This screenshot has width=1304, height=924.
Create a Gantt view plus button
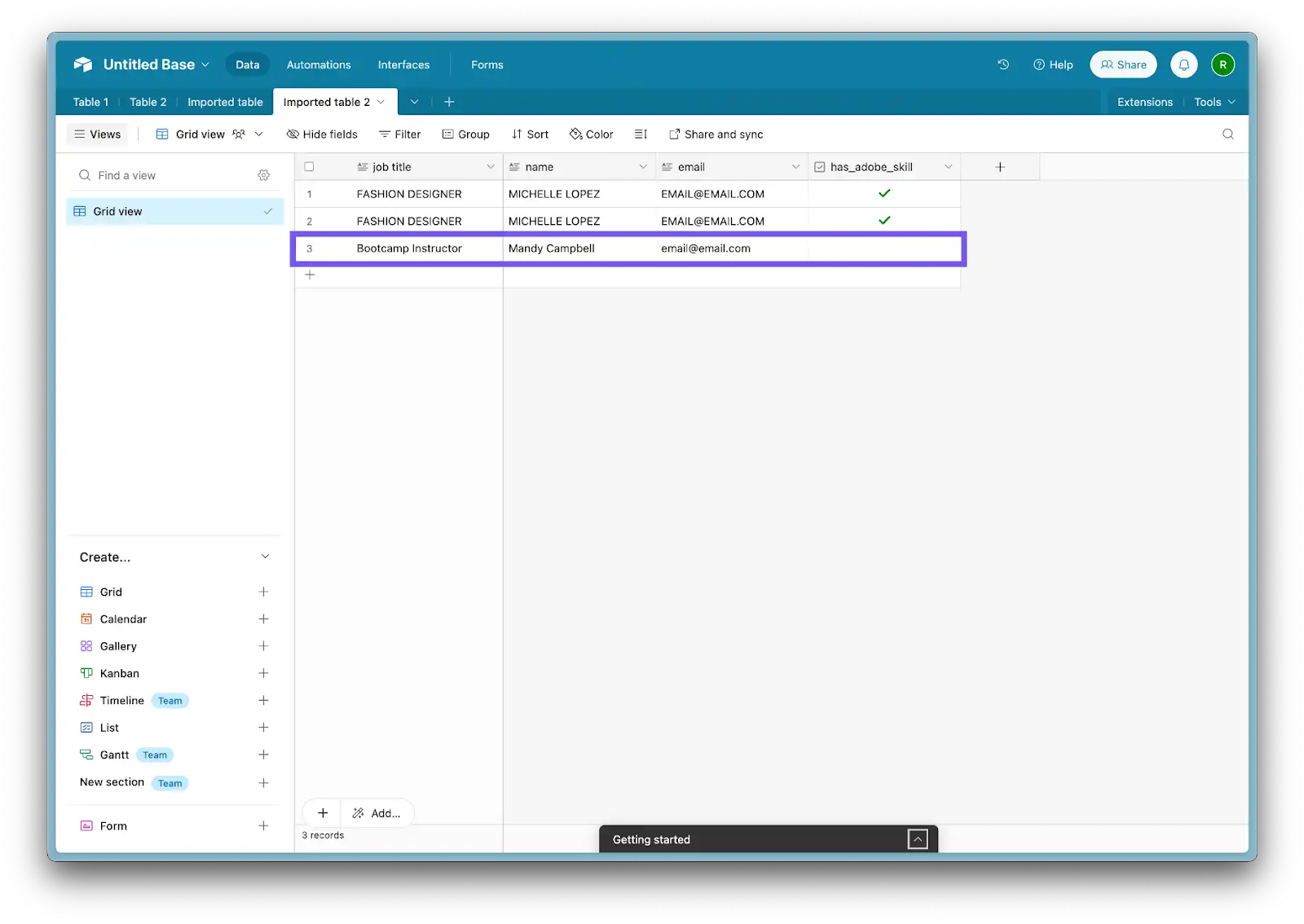pyautogui.click(x=263, y=755)
